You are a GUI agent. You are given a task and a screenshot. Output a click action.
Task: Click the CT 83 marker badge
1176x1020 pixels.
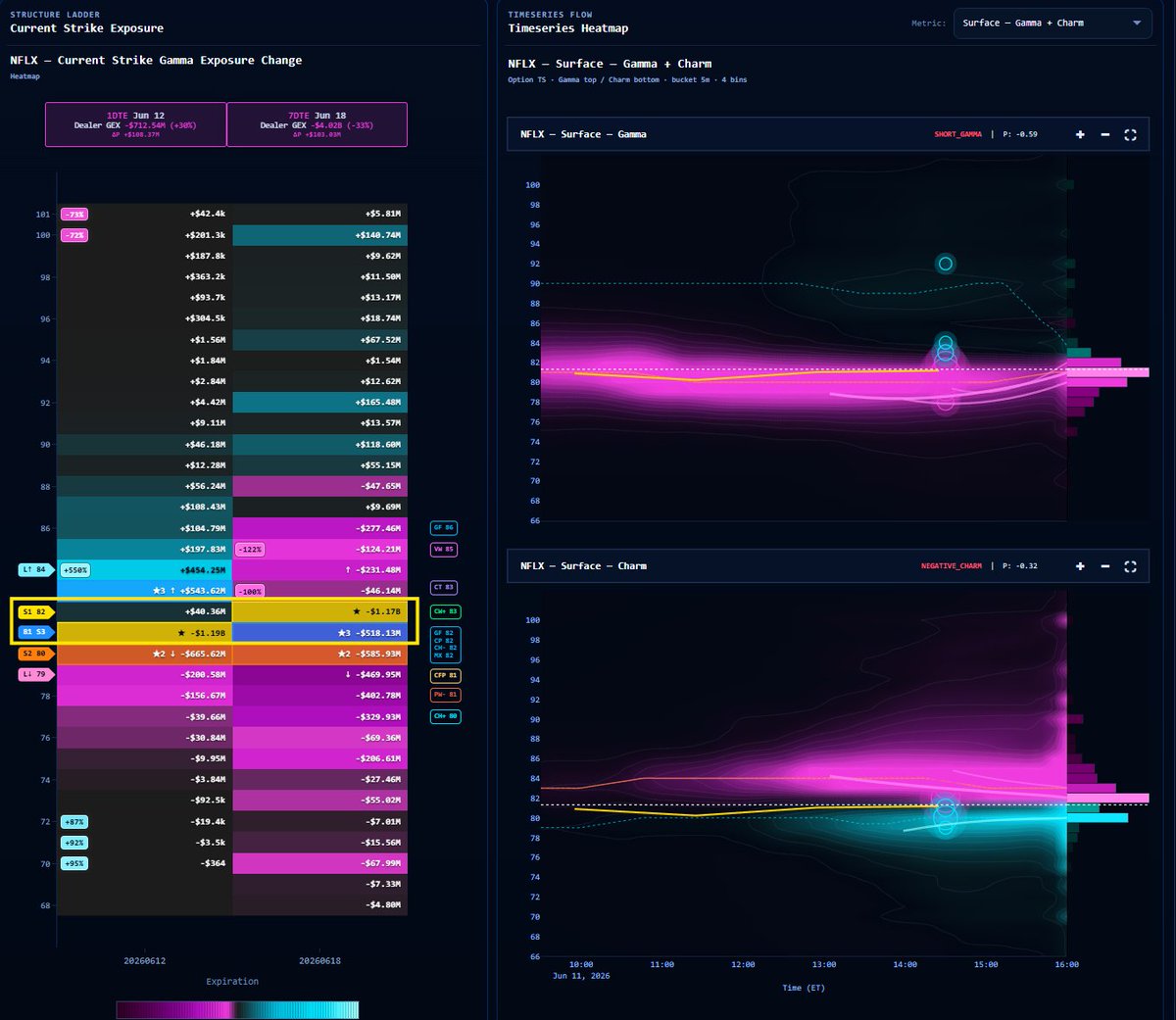444,588
